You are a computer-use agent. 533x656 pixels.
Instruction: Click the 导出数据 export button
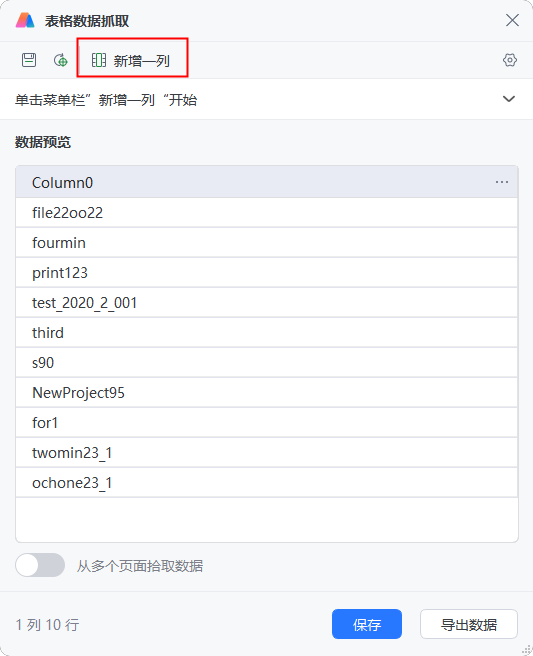pyautogui.click(x=469, y=624)
